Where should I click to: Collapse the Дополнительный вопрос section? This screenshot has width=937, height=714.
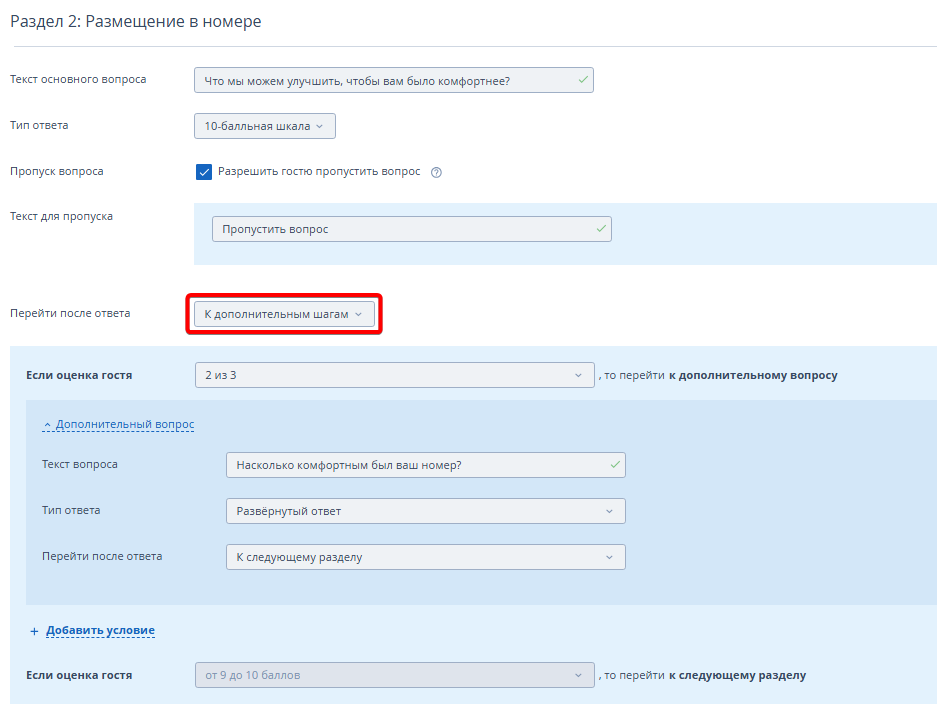[x=124, y=425]
